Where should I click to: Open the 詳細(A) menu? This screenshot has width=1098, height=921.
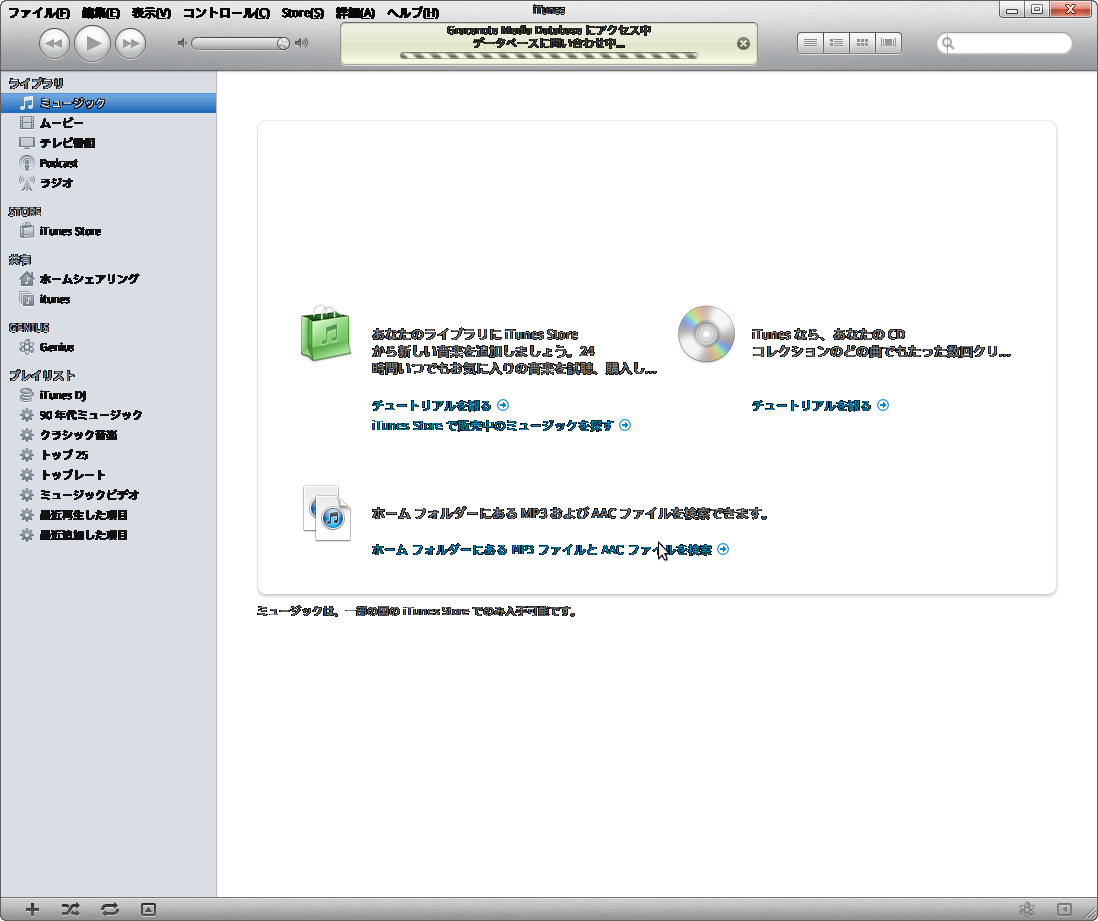tap(355, 13)
